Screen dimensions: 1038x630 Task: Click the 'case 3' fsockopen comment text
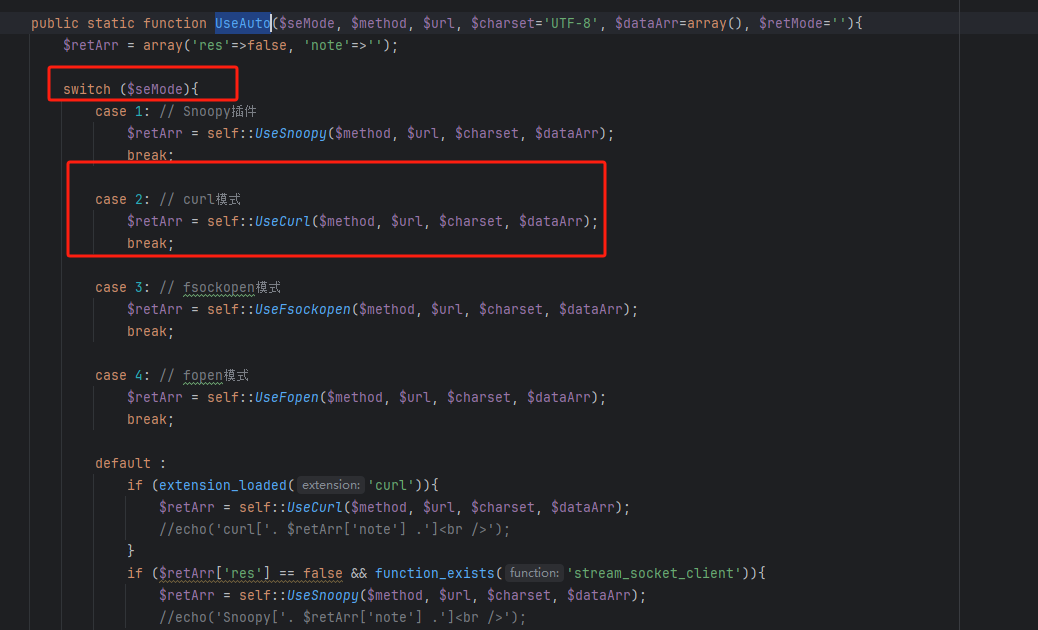219,287
